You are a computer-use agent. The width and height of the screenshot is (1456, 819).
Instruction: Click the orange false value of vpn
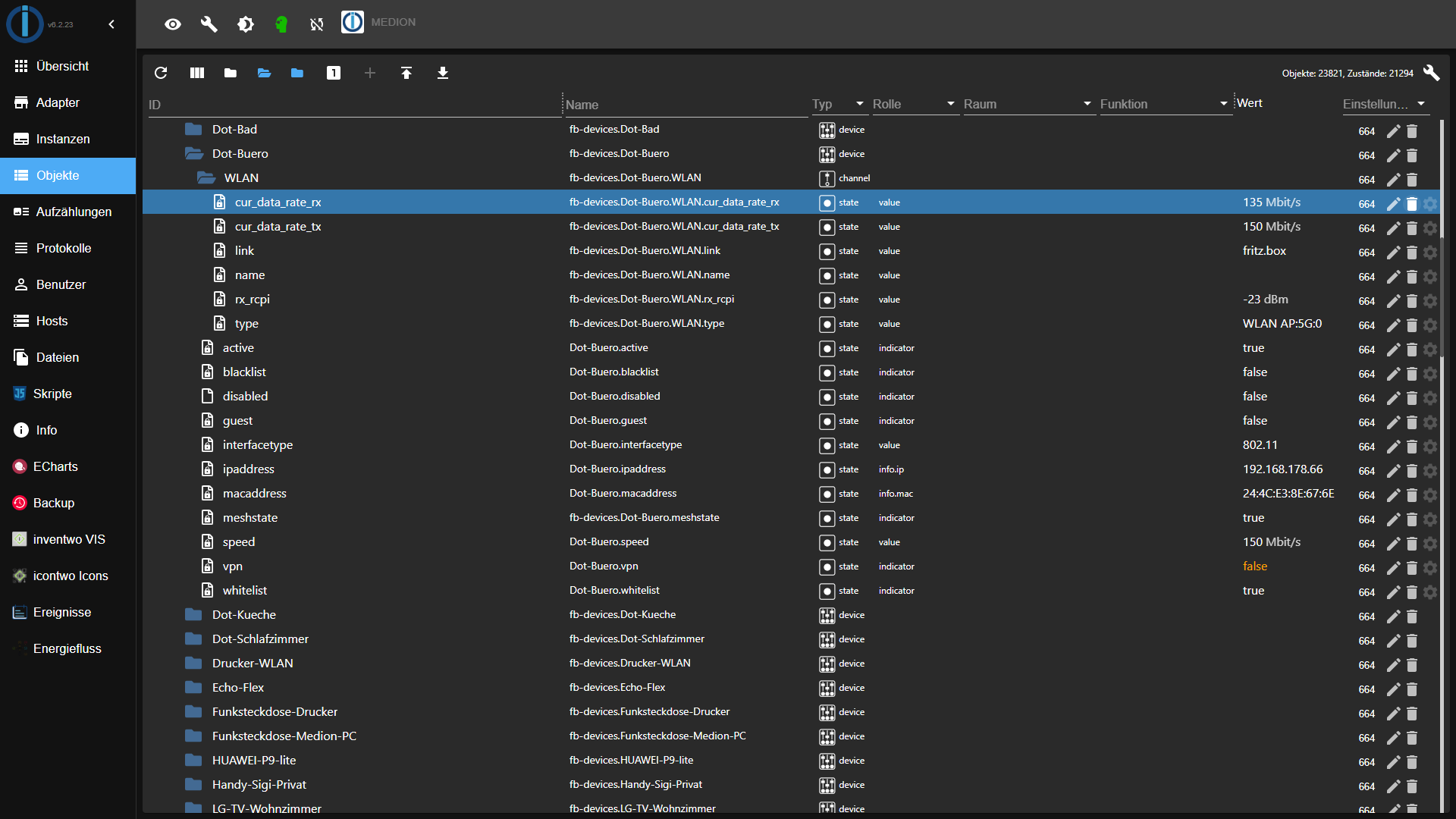tap(1255, 566)
